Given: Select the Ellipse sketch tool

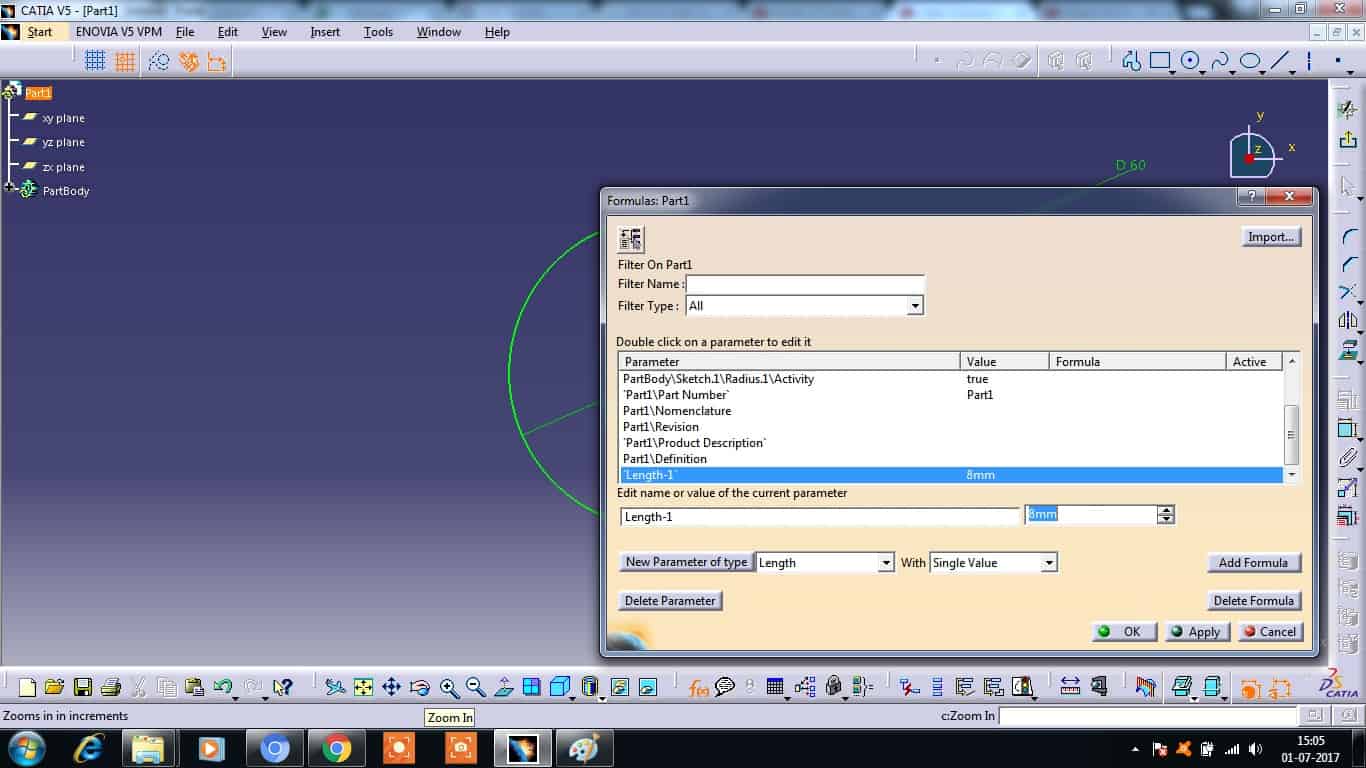Looking at the screenshot, I should coord(1250,61).
